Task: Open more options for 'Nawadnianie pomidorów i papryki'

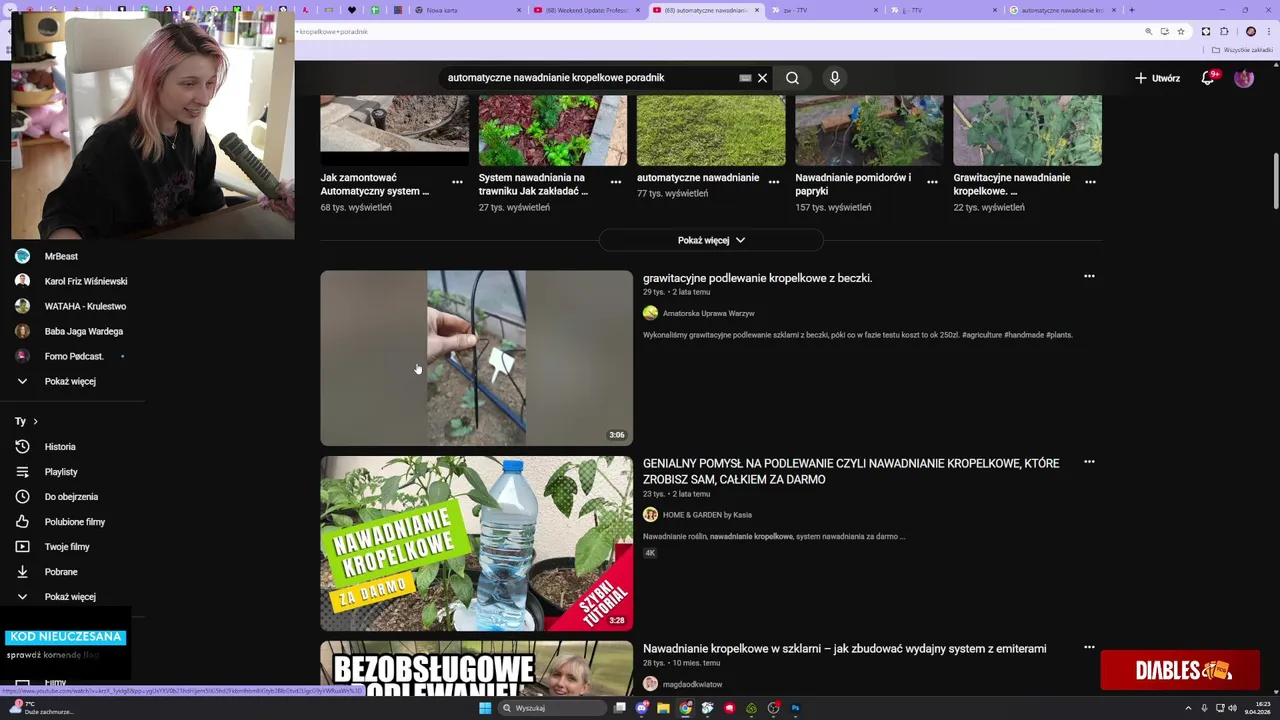Action: 932,182
